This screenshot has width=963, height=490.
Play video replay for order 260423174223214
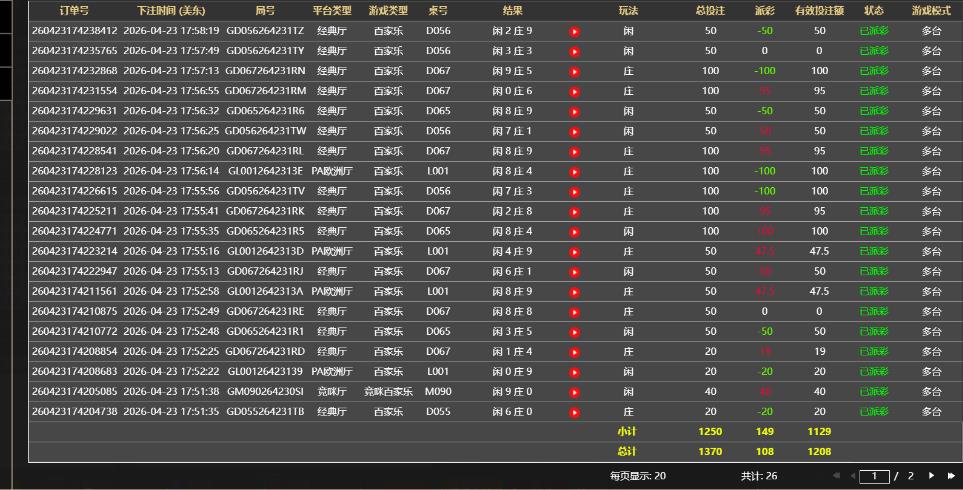pyautogui.click(x=574, y=252)
